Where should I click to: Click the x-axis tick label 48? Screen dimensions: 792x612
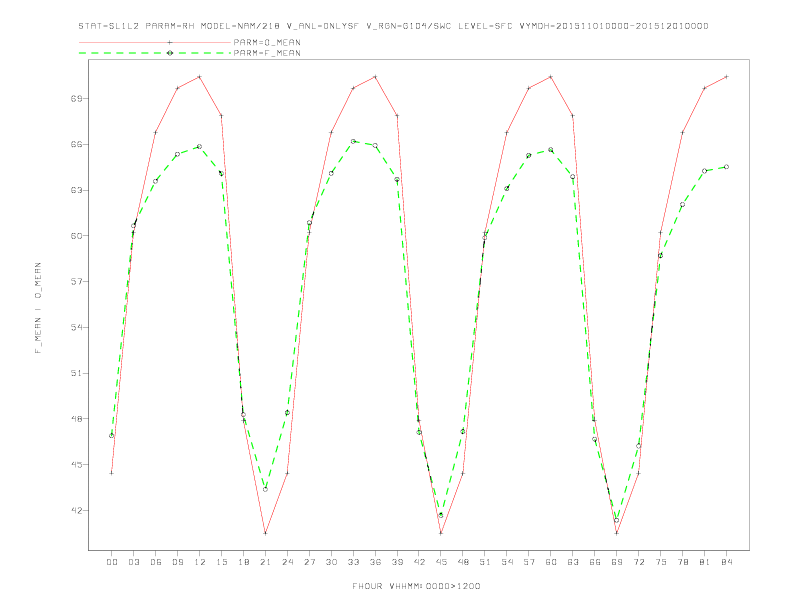point(463,562)
